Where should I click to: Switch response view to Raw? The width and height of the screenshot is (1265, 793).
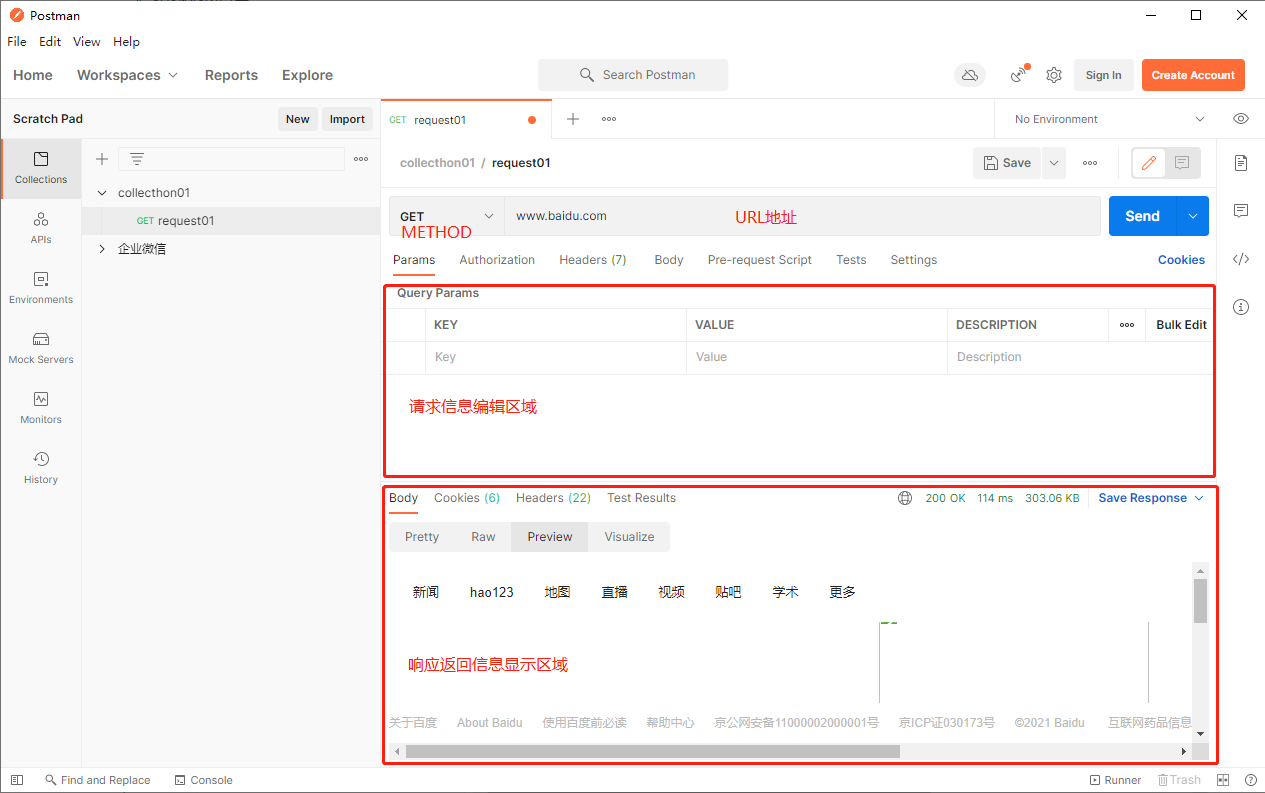pyautogui.click(x=483, y=537)
